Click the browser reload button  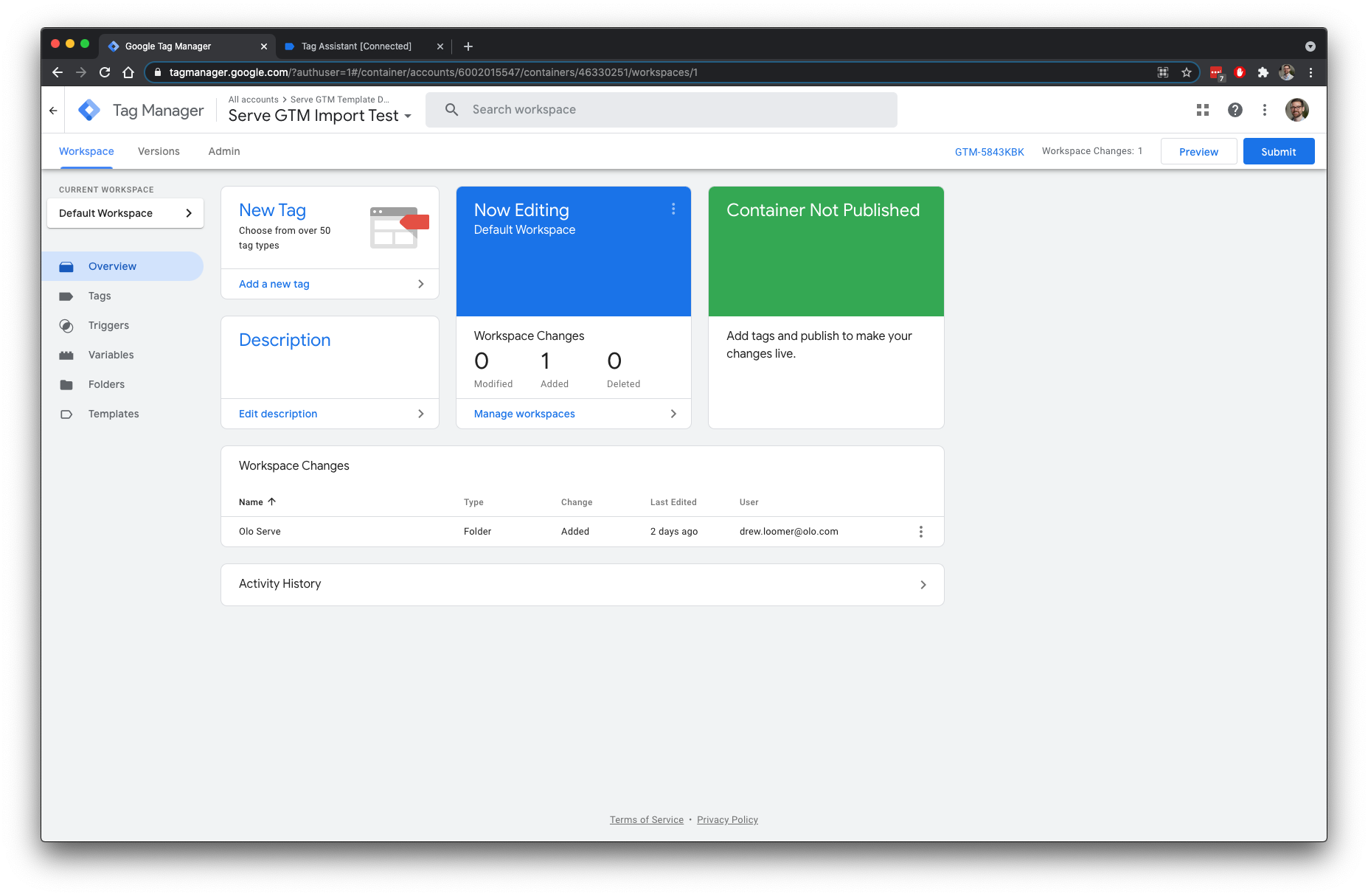coord(105,72)
